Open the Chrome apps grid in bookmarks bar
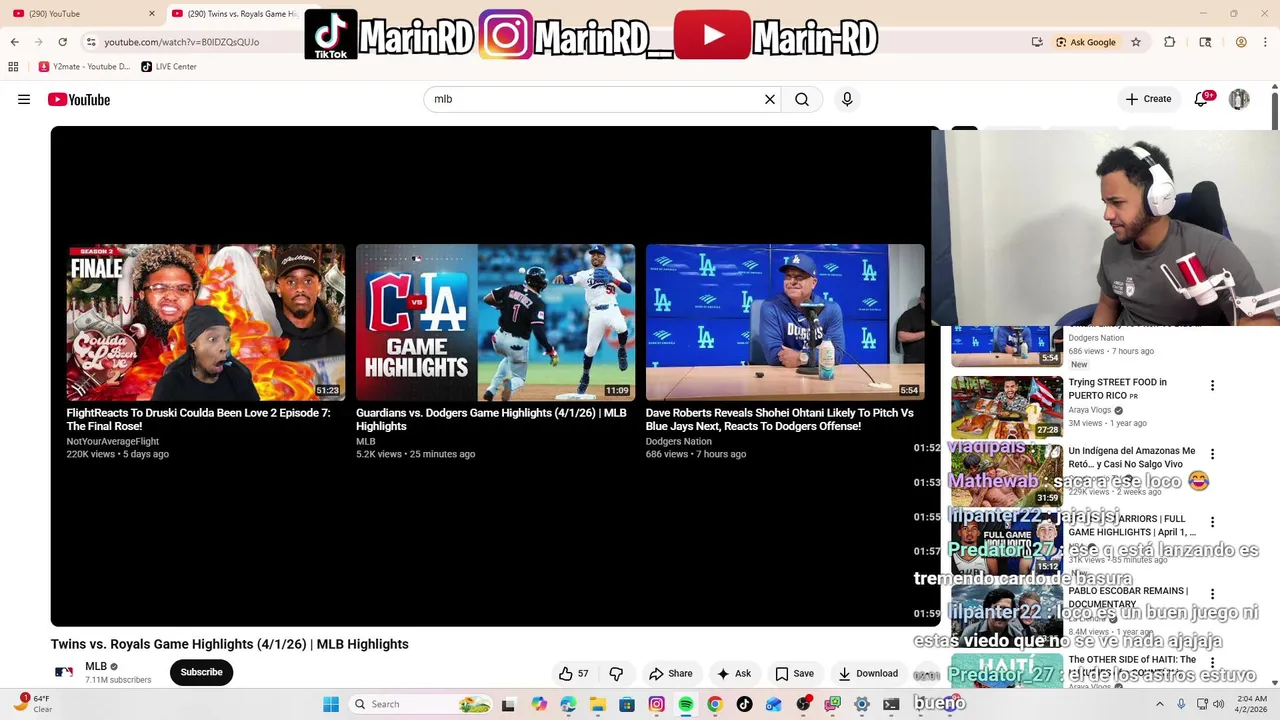Image resolution: width=1280 pixels, height=720 pixels. [x=13, y=67]
